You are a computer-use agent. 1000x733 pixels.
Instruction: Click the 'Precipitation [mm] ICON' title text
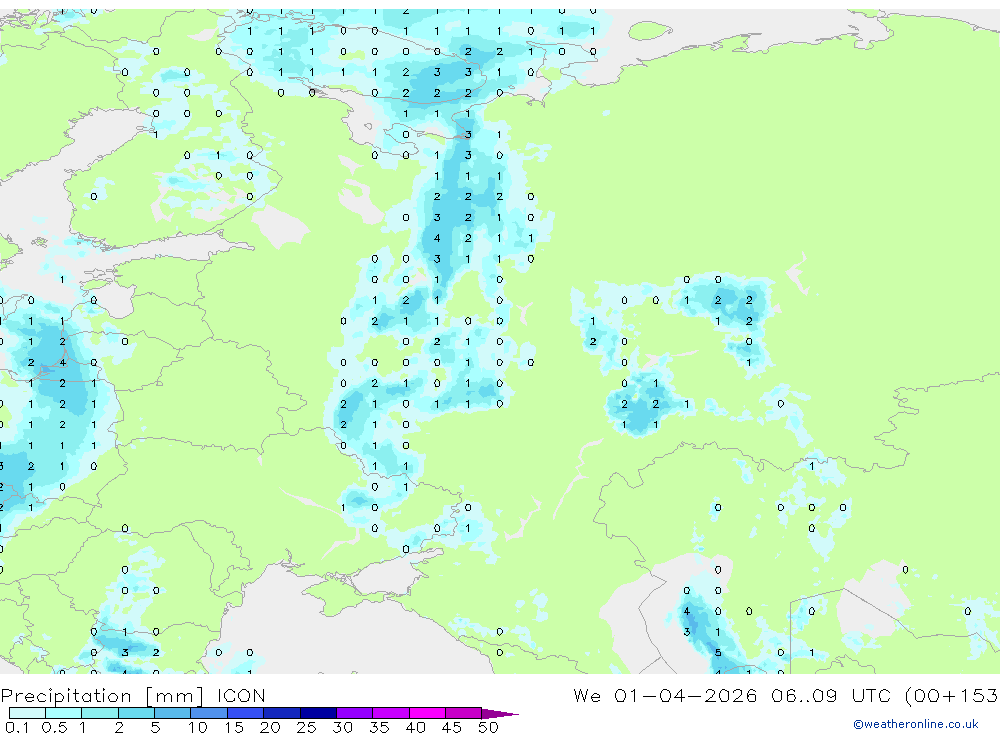133,696
